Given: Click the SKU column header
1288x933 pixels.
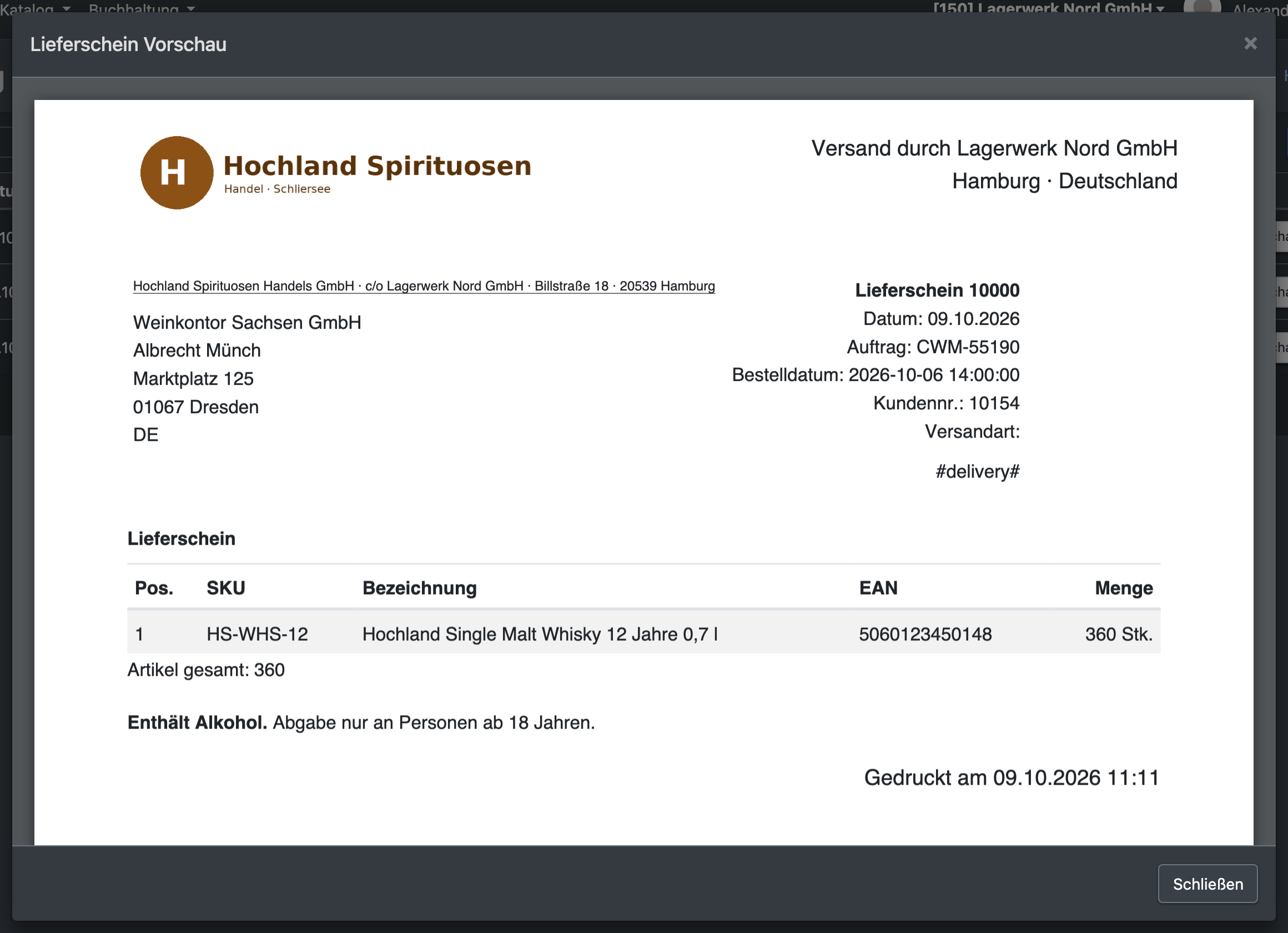Looking at the screenshot, I should click(x=226, y=588).
